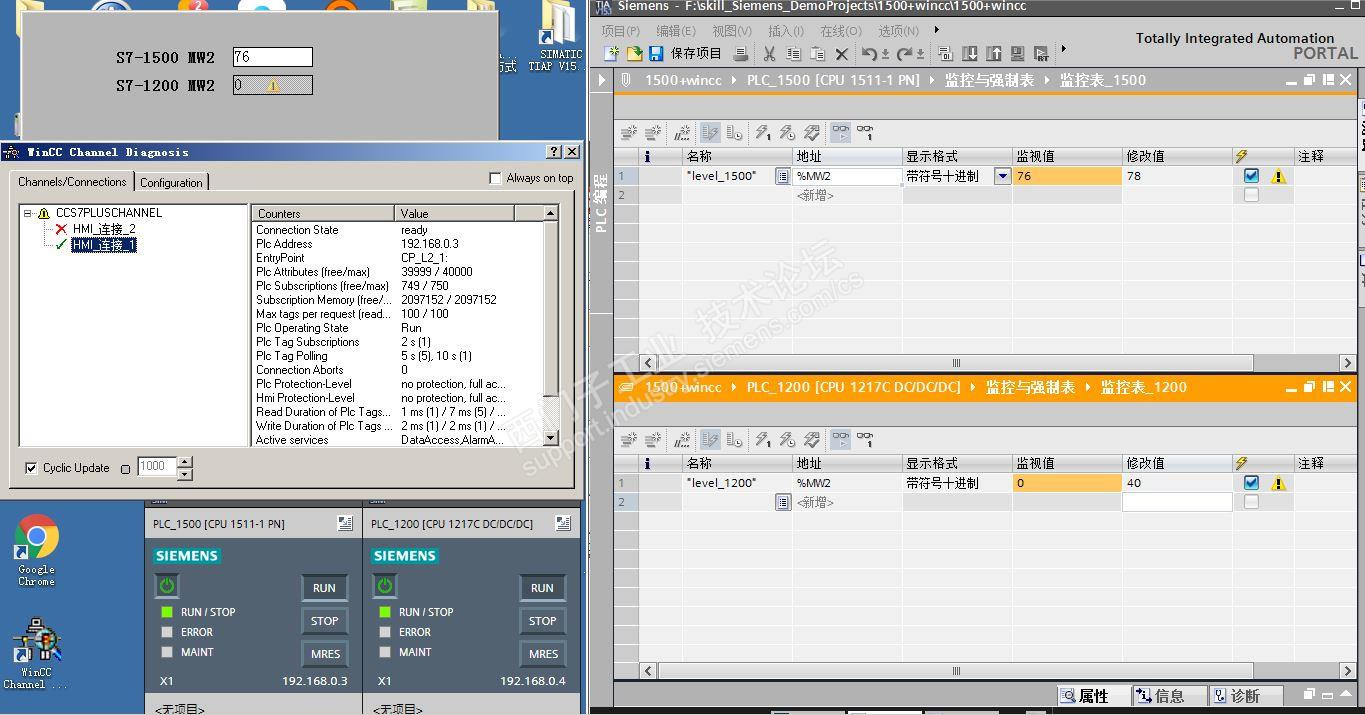Open SIMATIC TIAP V15 desktop folder
The height and width of the screenshot is (715, 1365).
pyautogui.click(x=555, y=36)
